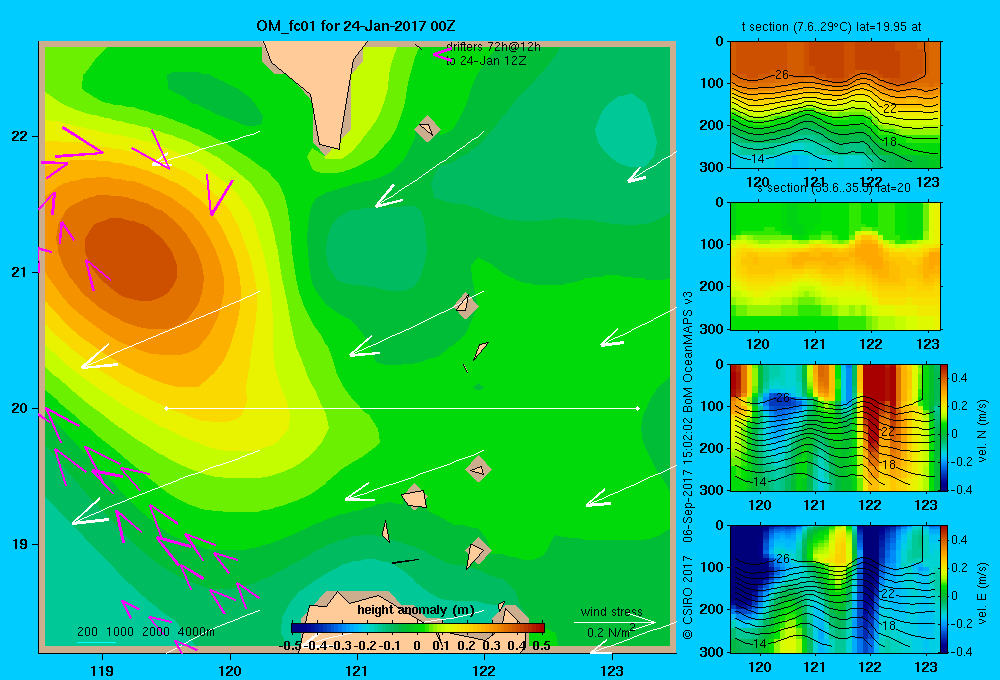Screen dimensions: 1000x680
Task: Open the salinity section plot panel
Action: click(x=835, y=266)
